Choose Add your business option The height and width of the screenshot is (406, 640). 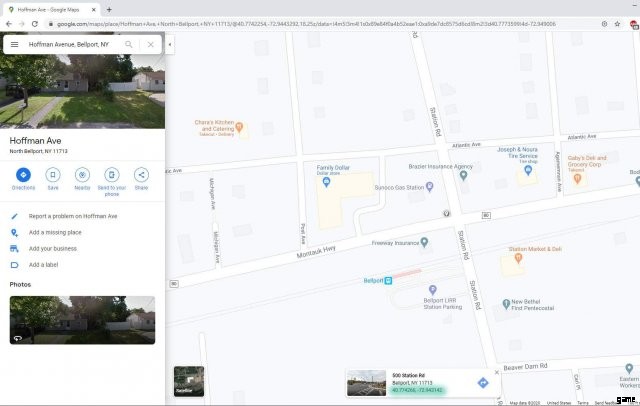click(53, 248)
